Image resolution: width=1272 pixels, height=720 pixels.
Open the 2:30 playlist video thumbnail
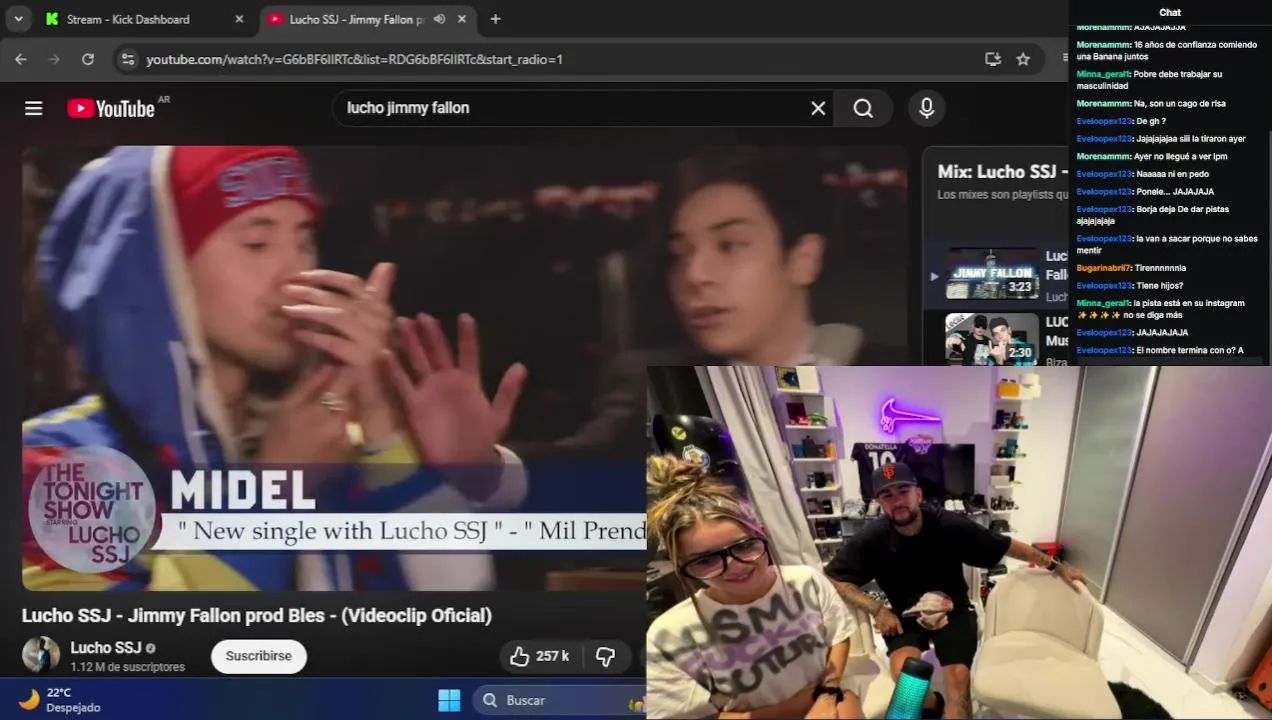(992, 339)
